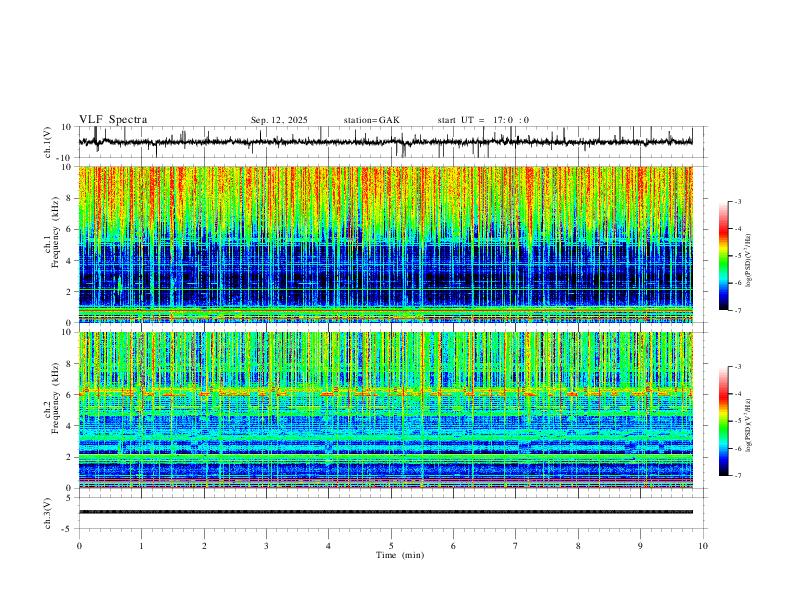Screen dimensions: 792x612
Task: Click the ch.1 colorbar log(PSD) label
Action: tap(749, 261)
